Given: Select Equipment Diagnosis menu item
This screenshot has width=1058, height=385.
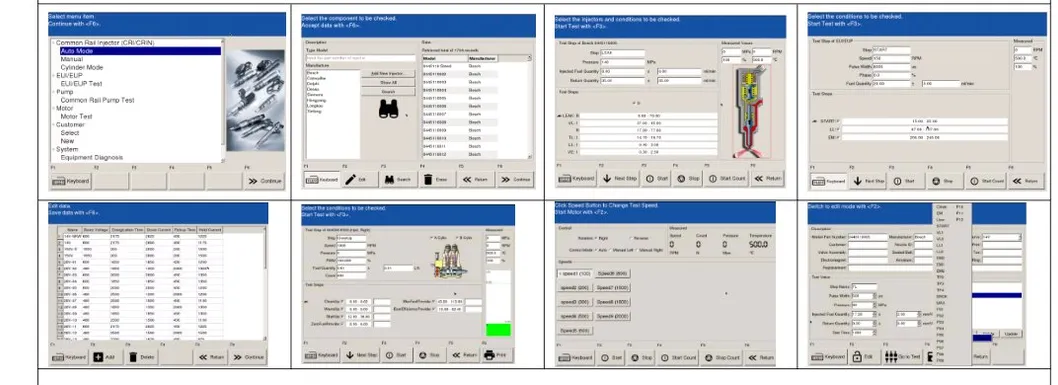Looking at the screenshot, I should [x=92, y=157].
